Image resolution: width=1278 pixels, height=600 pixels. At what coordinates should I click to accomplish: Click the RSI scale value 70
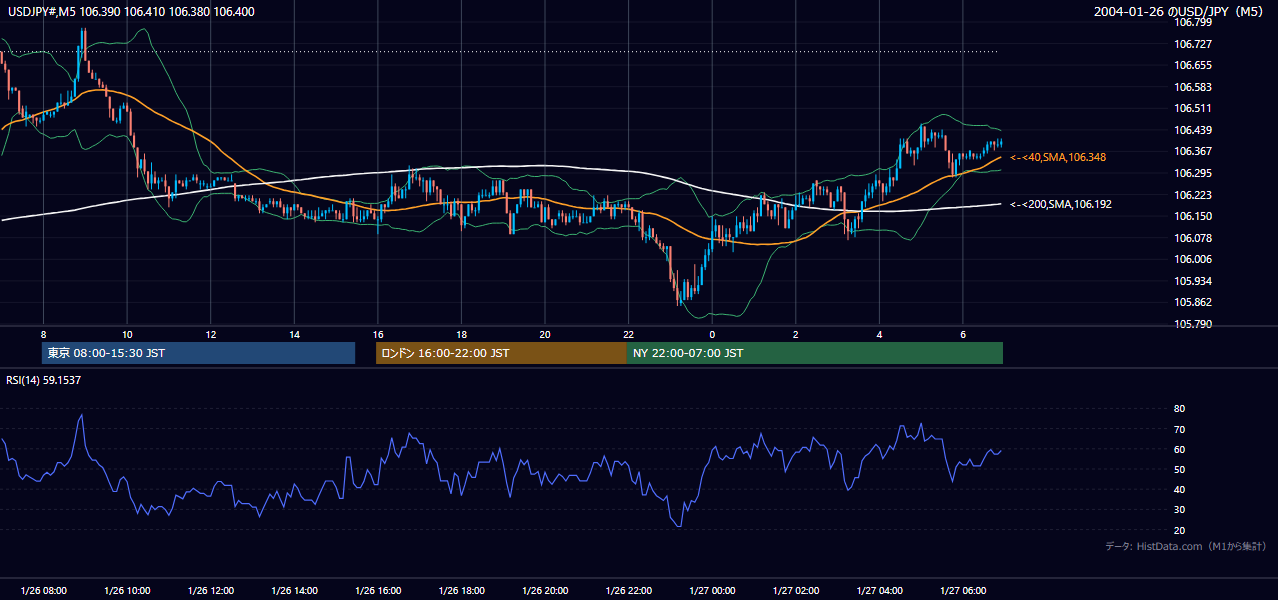pos(1179,429)
